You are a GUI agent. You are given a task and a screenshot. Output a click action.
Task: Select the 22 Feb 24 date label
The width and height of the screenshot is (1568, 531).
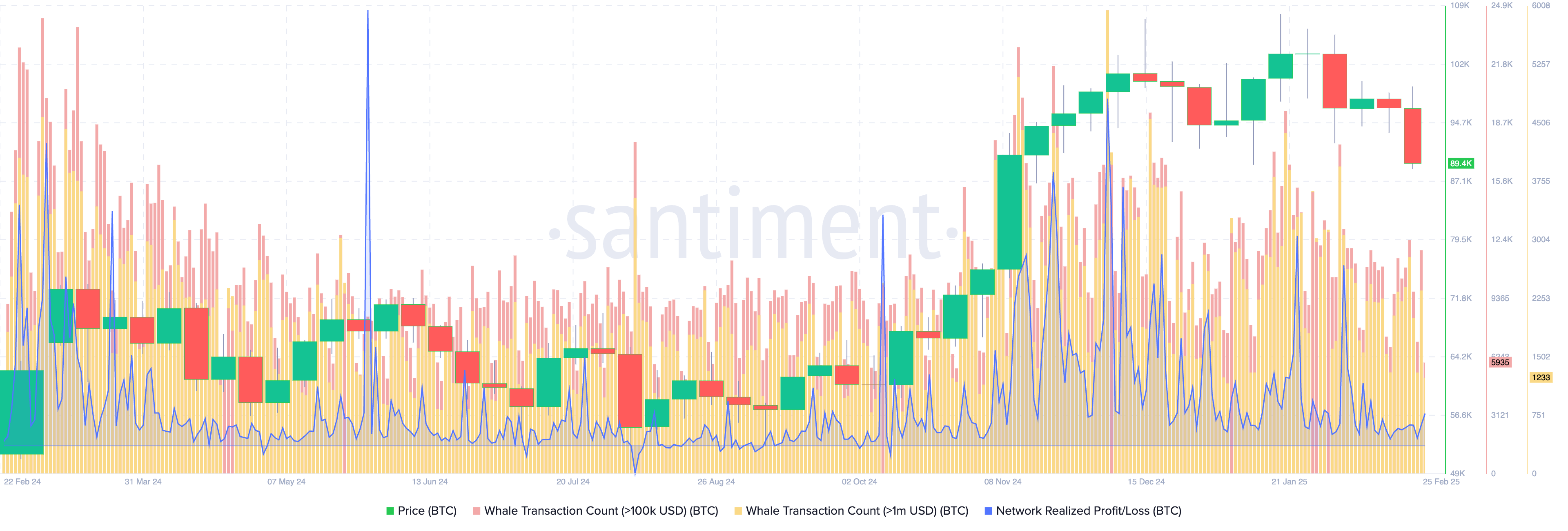click(x=22, y=482)
